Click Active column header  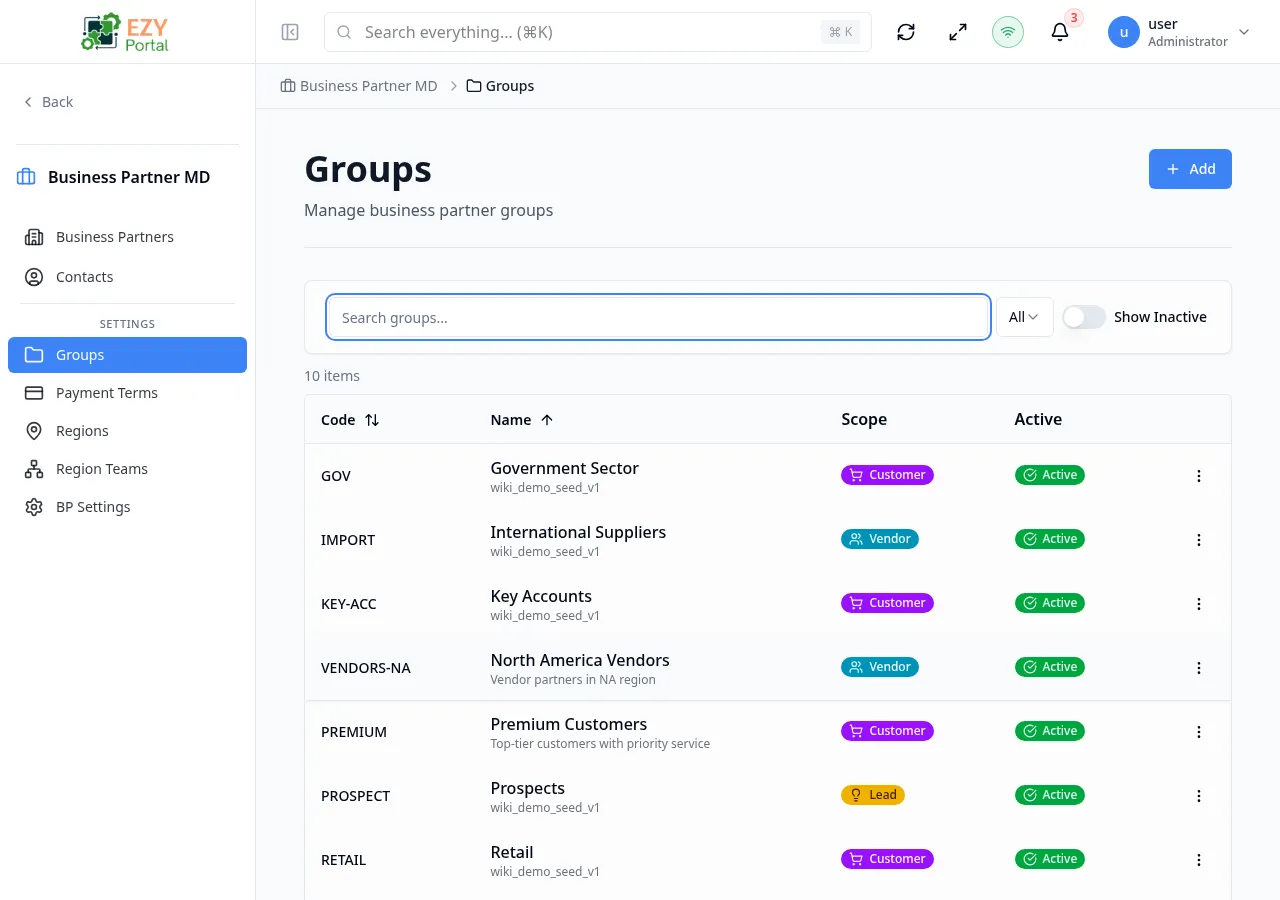(1038, 420)
